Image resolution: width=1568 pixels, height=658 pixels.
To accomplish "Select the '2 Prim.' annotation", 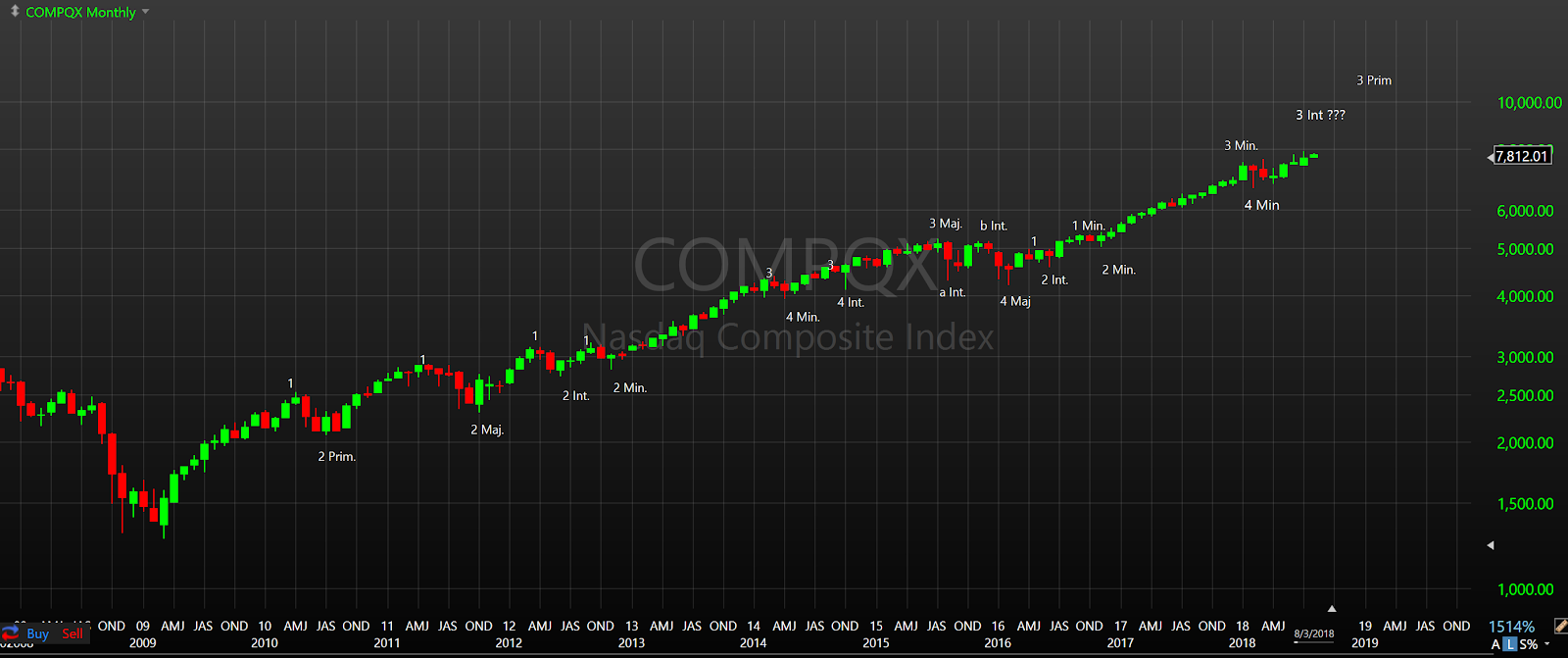I will click(x=336, y=456).
